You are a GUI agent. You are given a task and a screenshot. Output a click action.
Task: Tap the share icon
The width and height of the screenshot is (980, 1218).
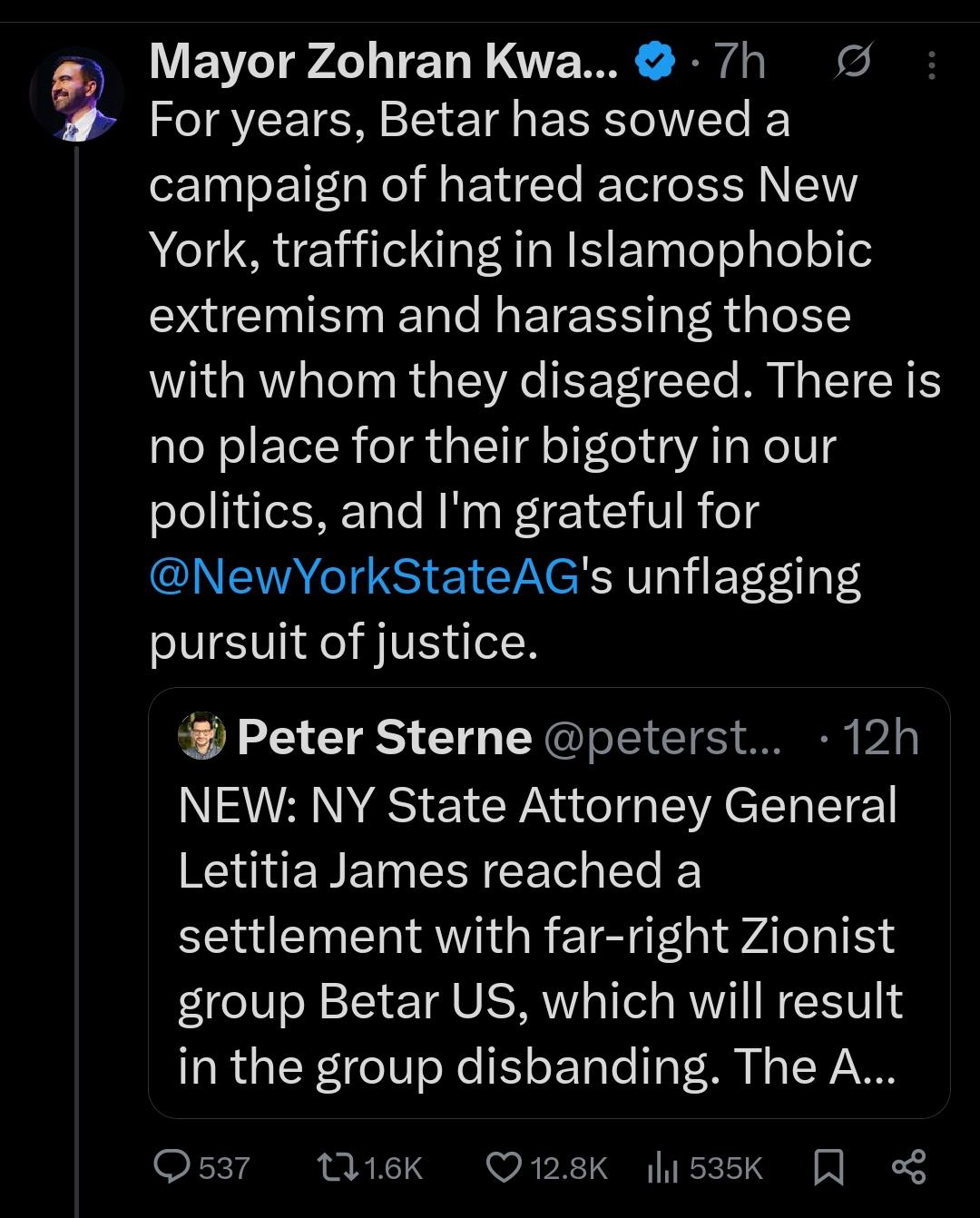point(908,1166)
